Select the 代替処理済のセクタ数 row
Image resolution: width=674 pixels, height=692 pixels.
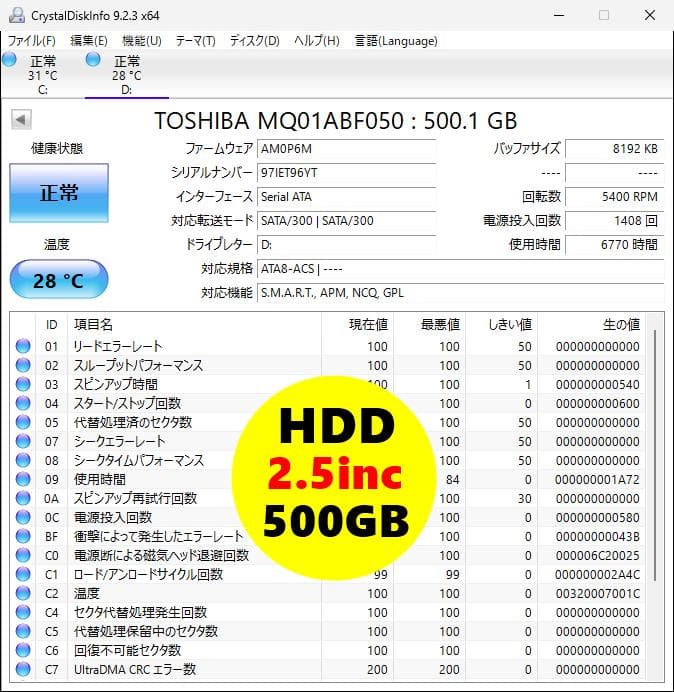tap(328, 422)
